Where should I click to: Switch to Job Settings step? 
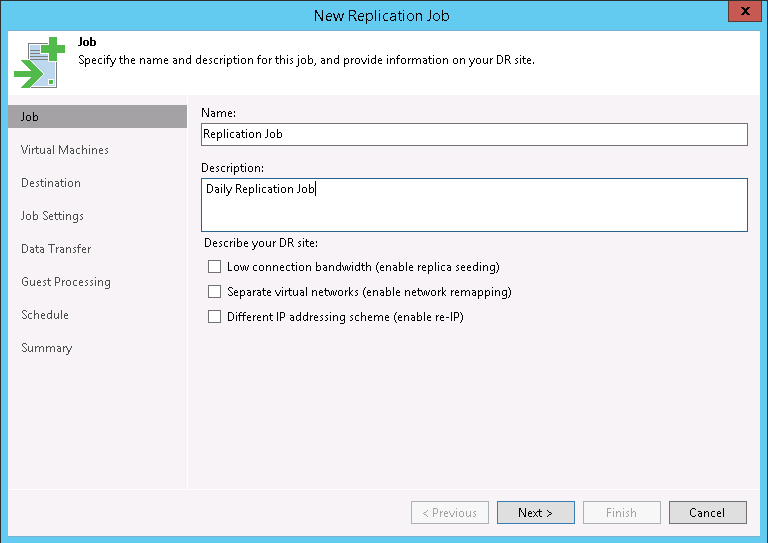[x=53, y=216]
